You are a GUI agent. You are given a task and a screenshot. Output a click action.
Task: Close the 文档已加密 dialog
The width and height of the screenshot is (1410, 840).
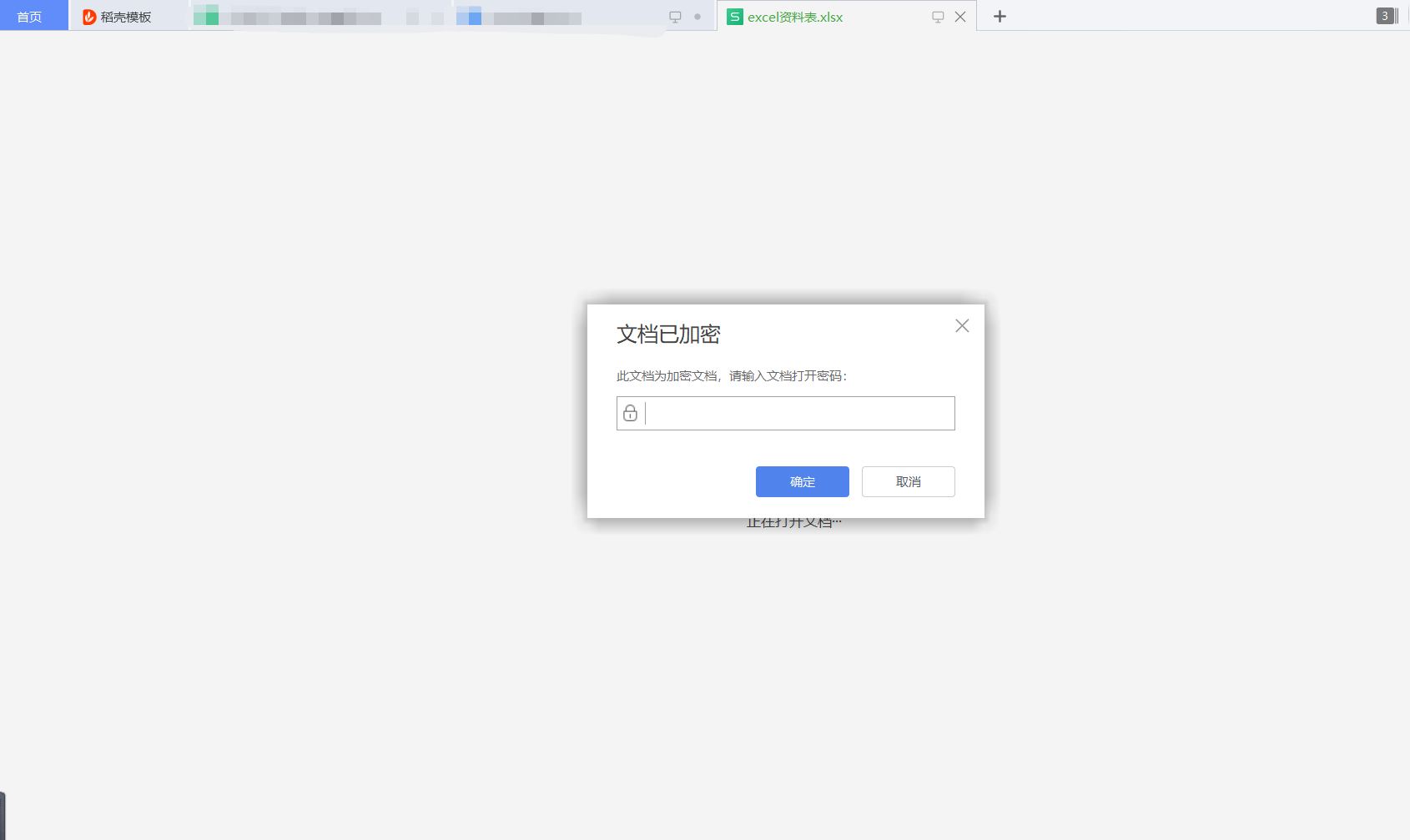click(x=962, y=325)
